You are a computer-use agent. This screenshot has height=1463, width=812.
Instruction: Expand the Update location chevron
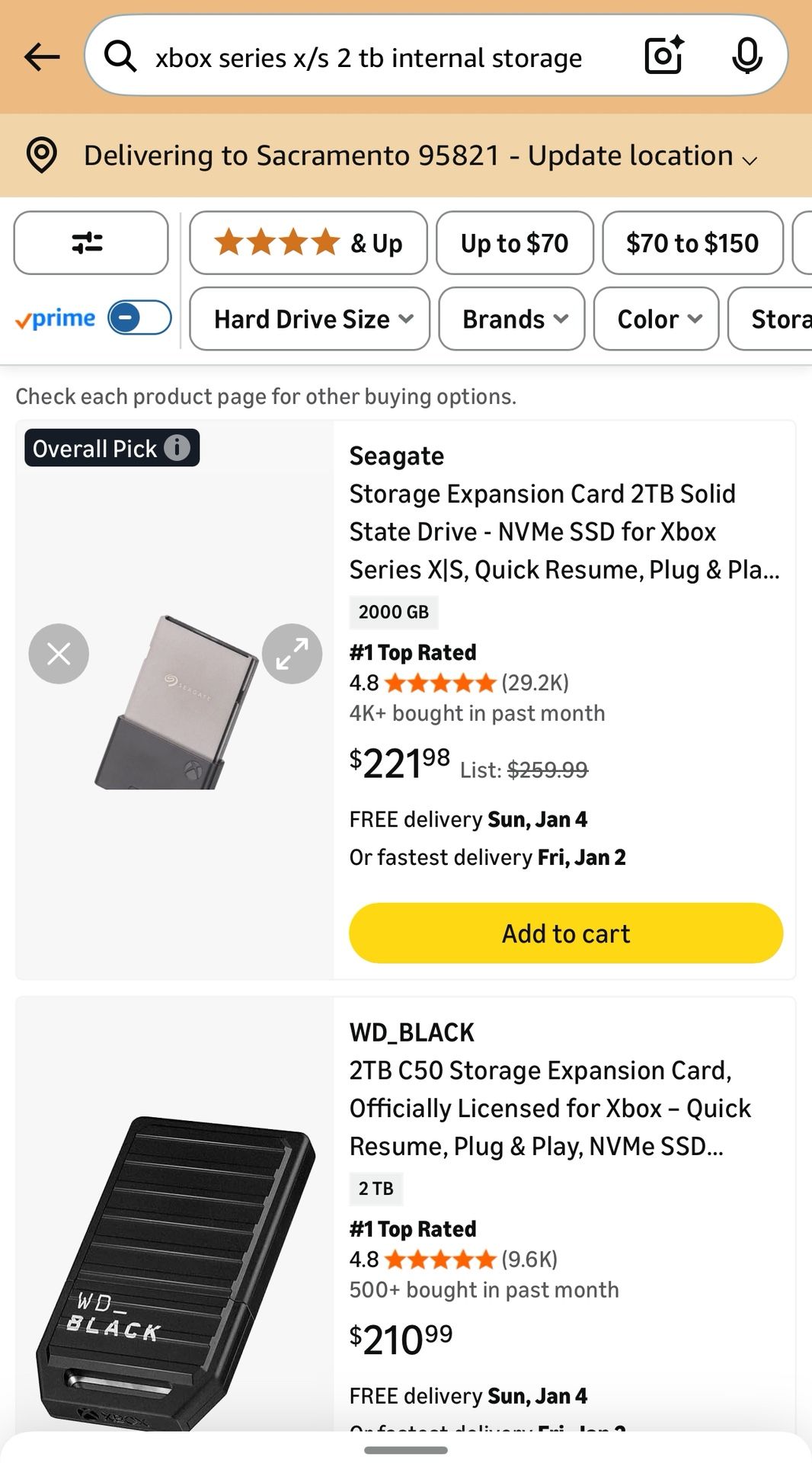(750, 158)
